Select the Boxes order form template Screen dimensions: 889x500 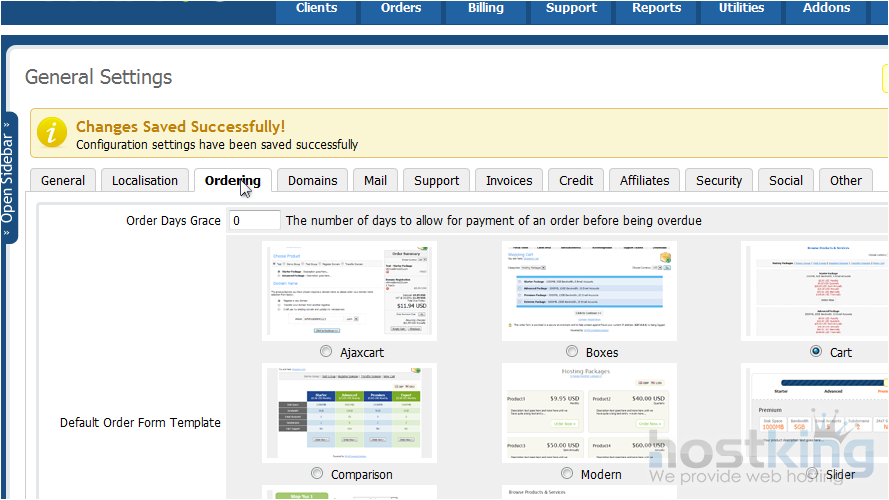point(572,352)
